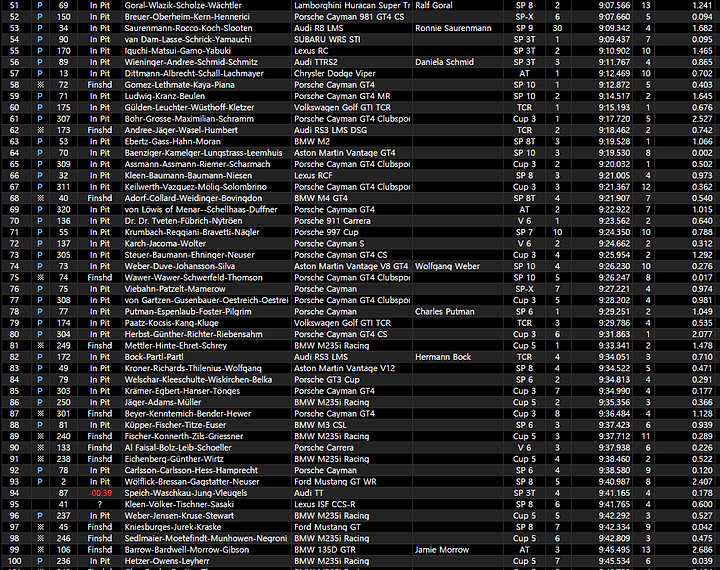Click the checkered flag icon for car 238

click(x=40, y=459)
